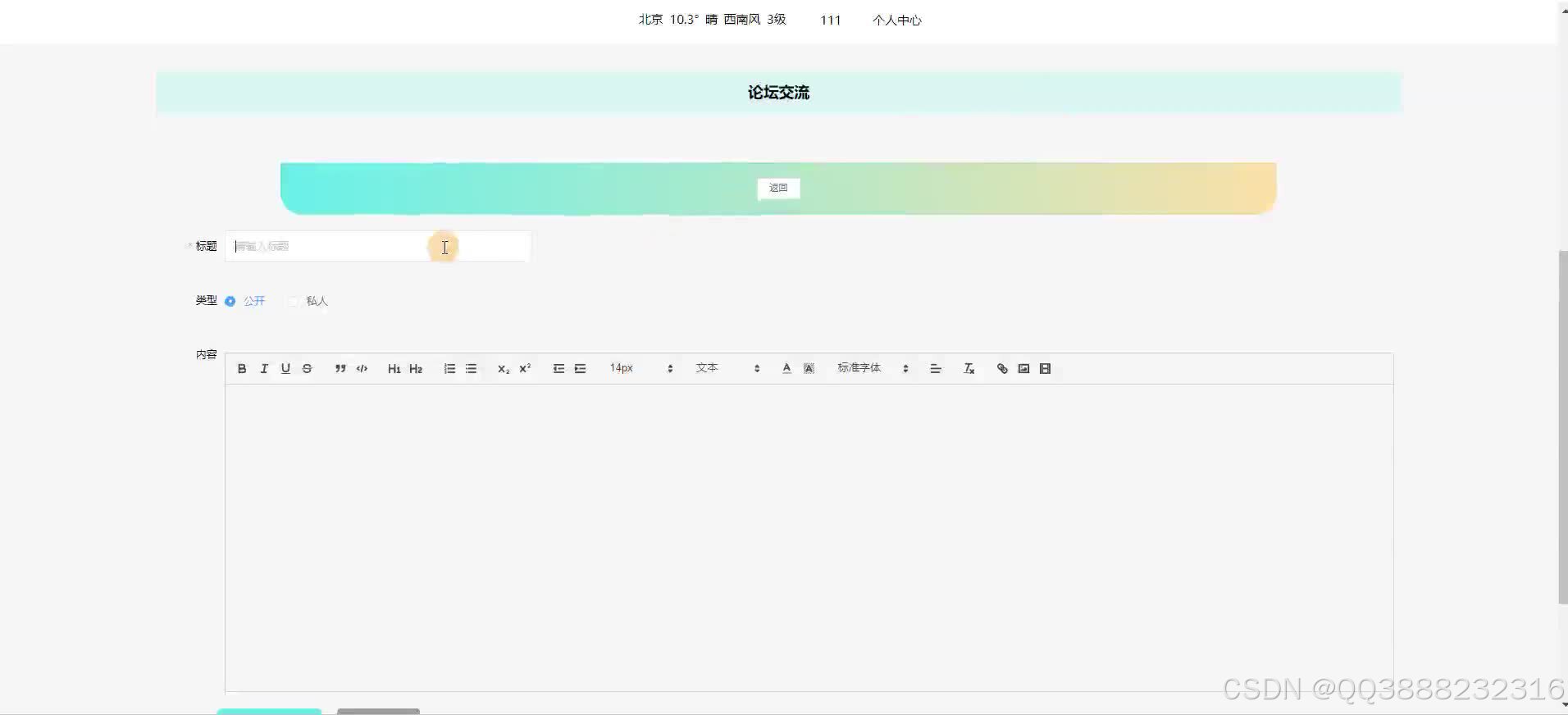The image size is (1568, 715).
Task: Insert a code block
Action: point(362,369)
